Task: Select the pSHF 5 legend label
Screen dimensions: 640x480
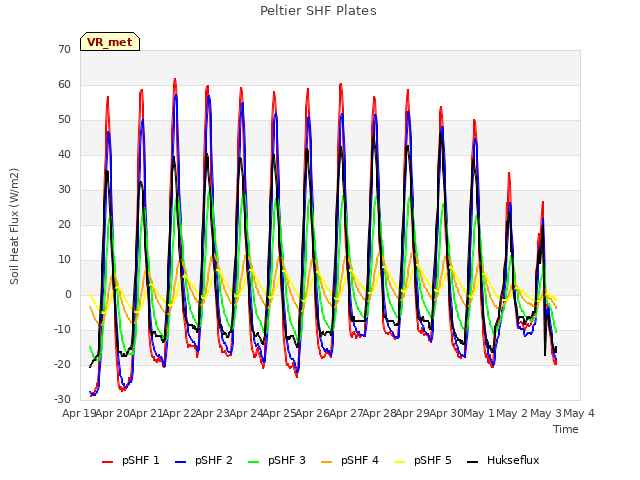Action: coord(433,460)
